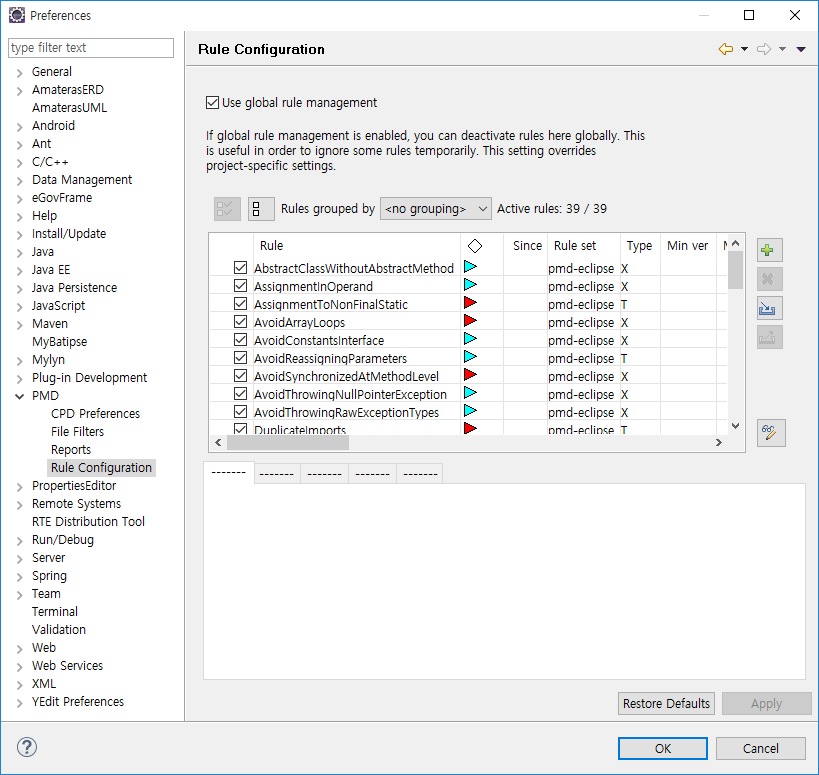The width and height of the screenshot is (819, 775).
Task: Collapse the PMD tree node
Action: [x=20, y=396]
